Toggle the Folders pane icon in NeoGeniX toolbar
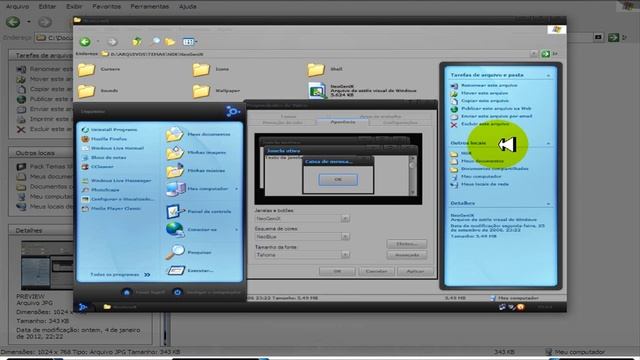The image size is (640, 360). coord(170,41)
